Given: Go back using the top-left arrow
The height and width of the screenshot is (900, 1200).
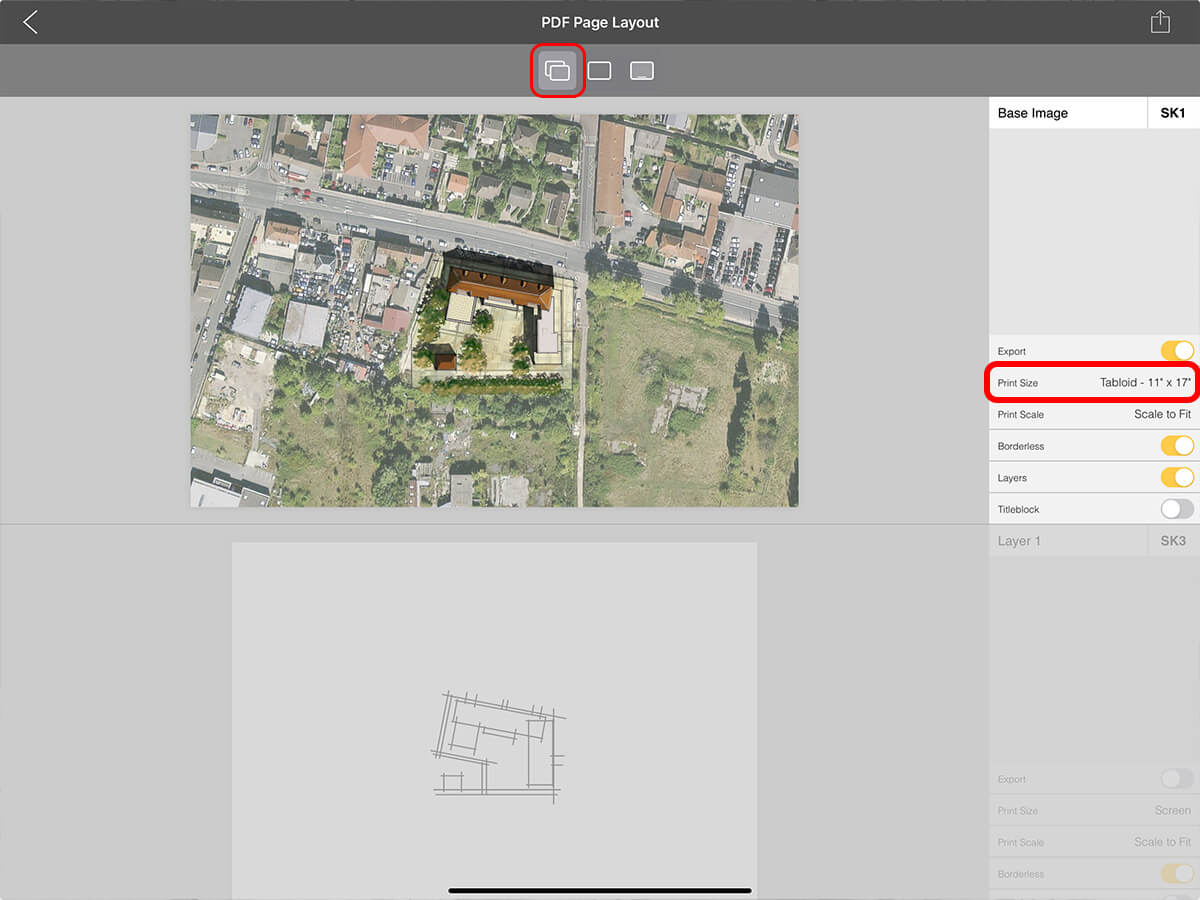Looking at the screenshot, I should point(31,22).
